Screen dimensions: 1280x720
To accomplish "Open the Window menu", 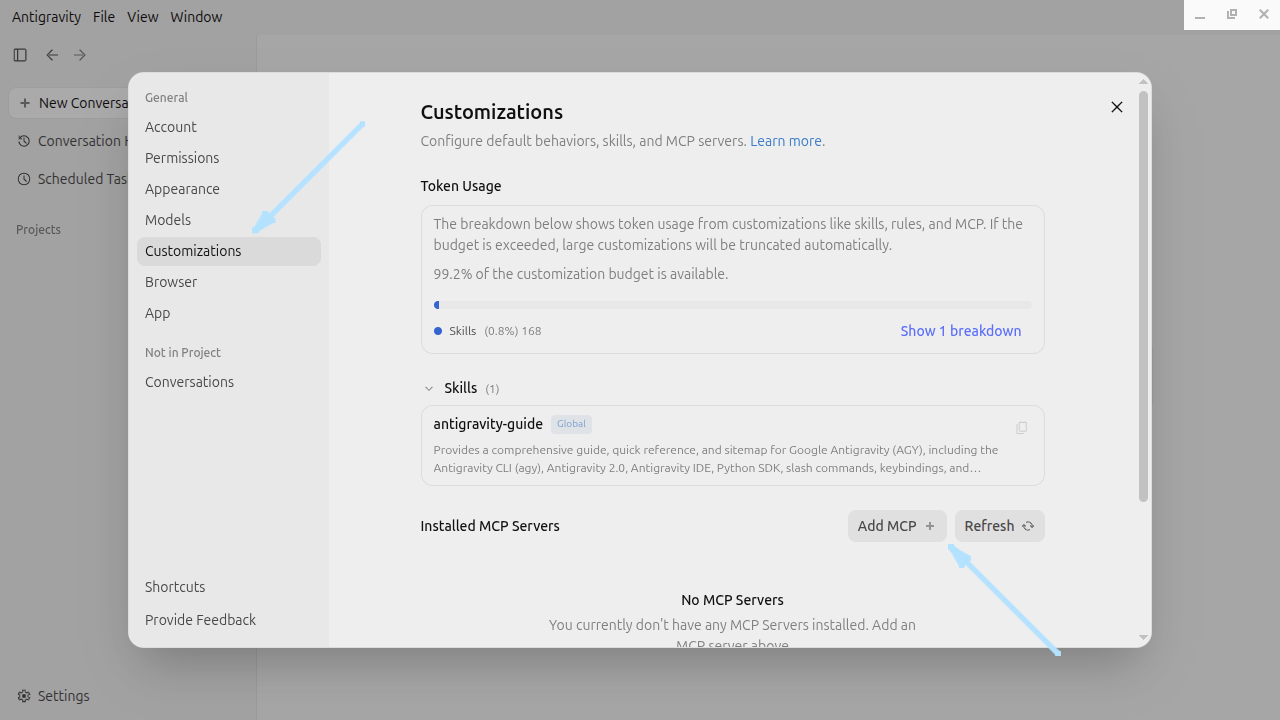I will pos(196,17).
